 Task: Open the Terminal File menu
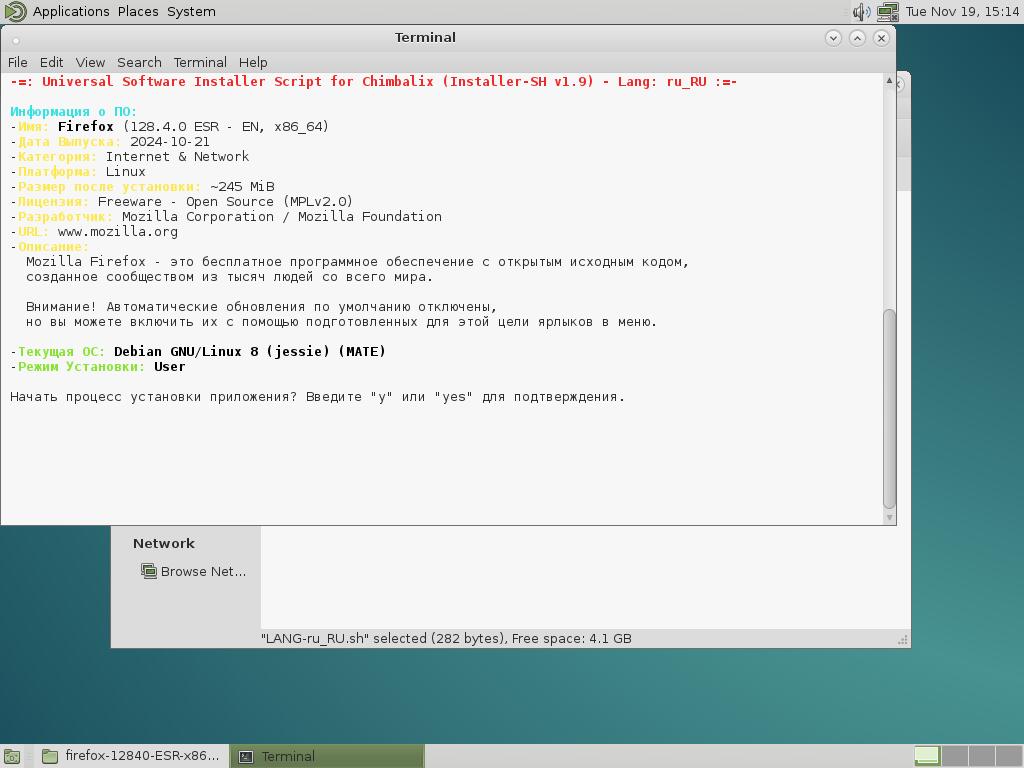pyautogui.click(x=18, y=62)
